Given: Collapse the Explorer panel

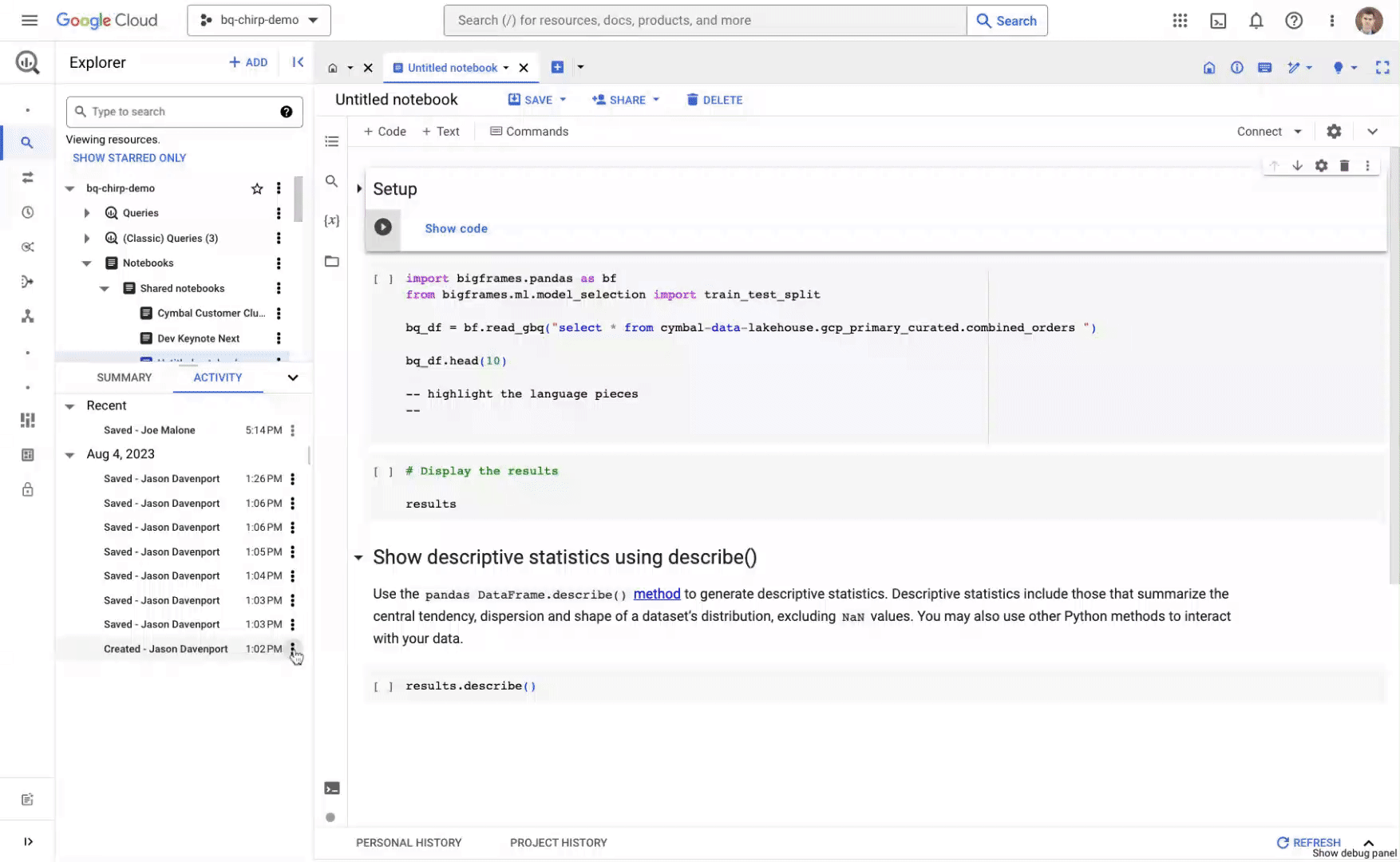Looking at the screenshot, I should 298,62.
